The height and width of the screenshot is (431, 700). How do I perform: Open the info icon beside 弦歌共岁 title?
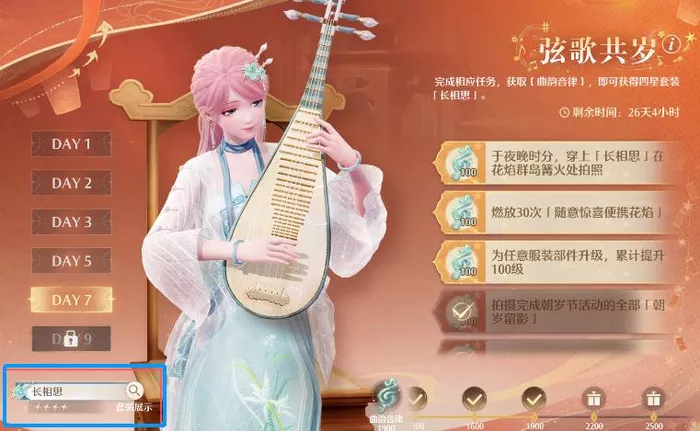pyautogui.click(x=671, y=44)
